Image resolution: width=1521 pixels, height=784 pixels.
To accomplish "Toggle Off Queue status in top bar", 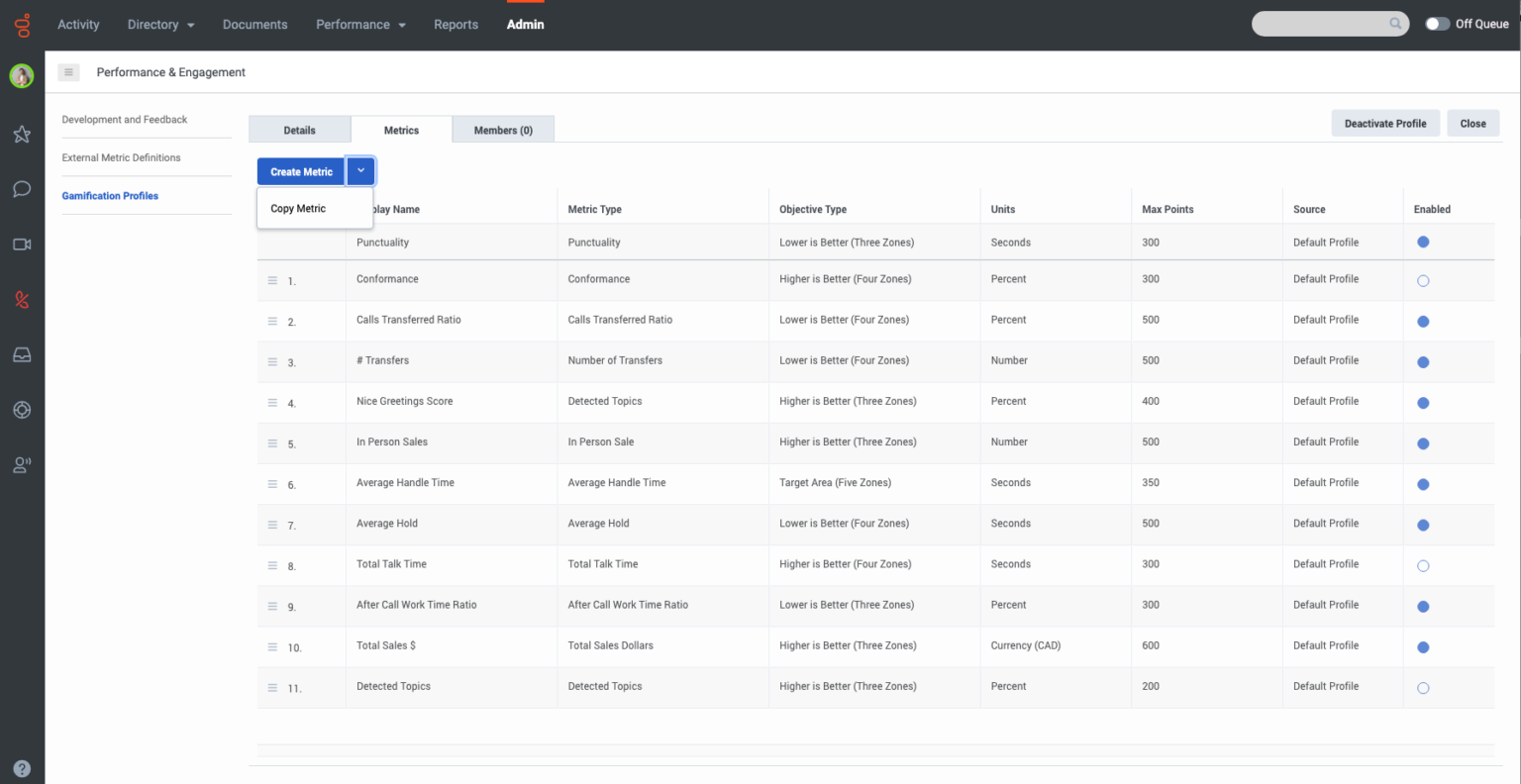I will point(1438,24).
